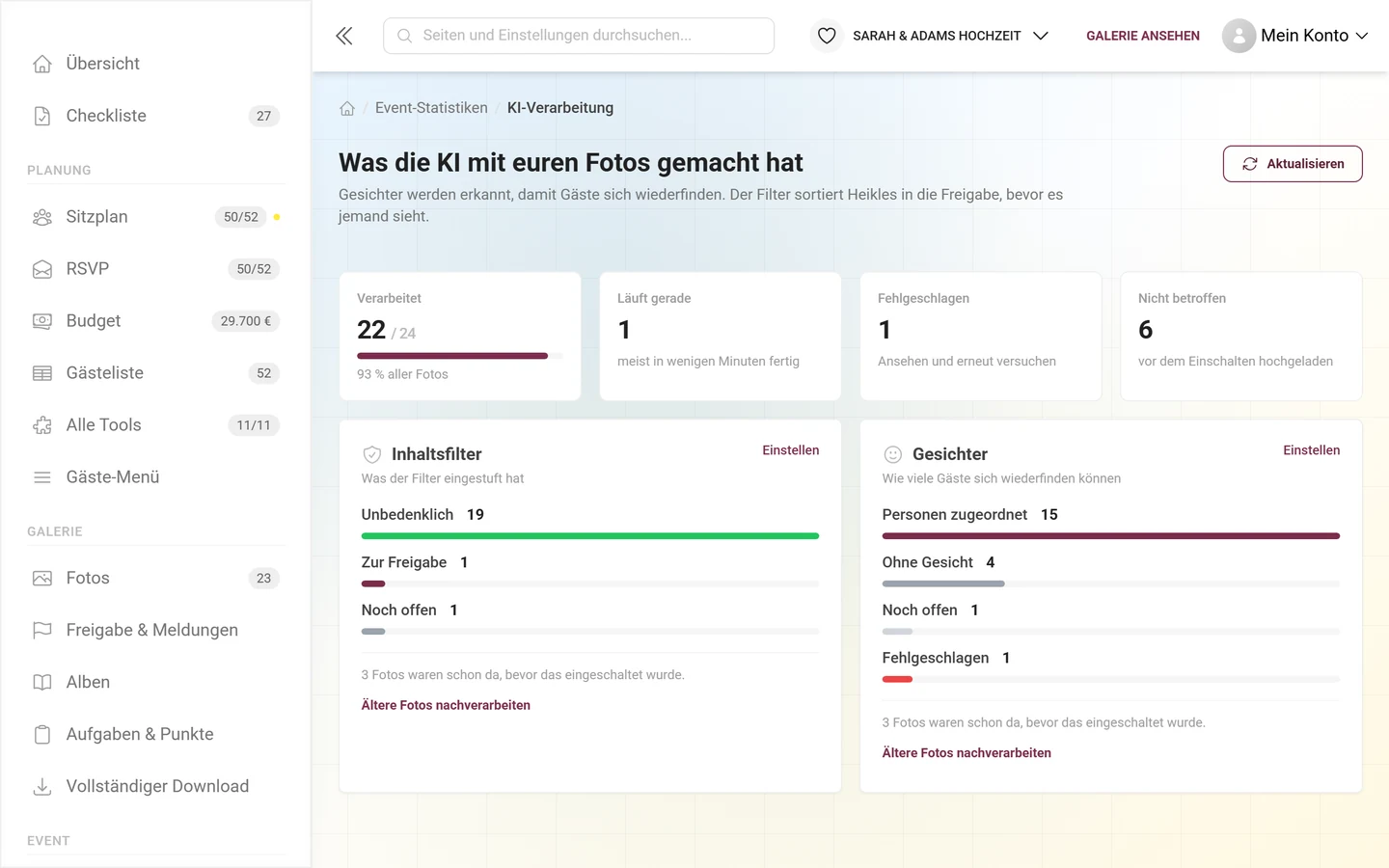Click the KI-Verarbeitung breadcrumb text
Image resolution: width=1389 pixels, height=868 pixels.
point(560,108)
